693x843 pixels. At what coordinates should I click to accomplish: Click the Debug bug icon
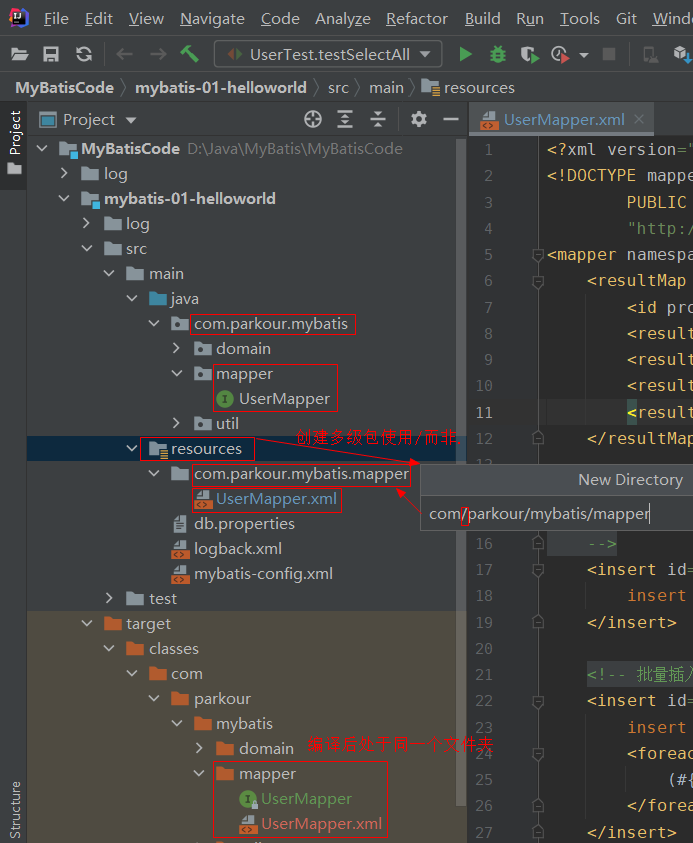498,54
